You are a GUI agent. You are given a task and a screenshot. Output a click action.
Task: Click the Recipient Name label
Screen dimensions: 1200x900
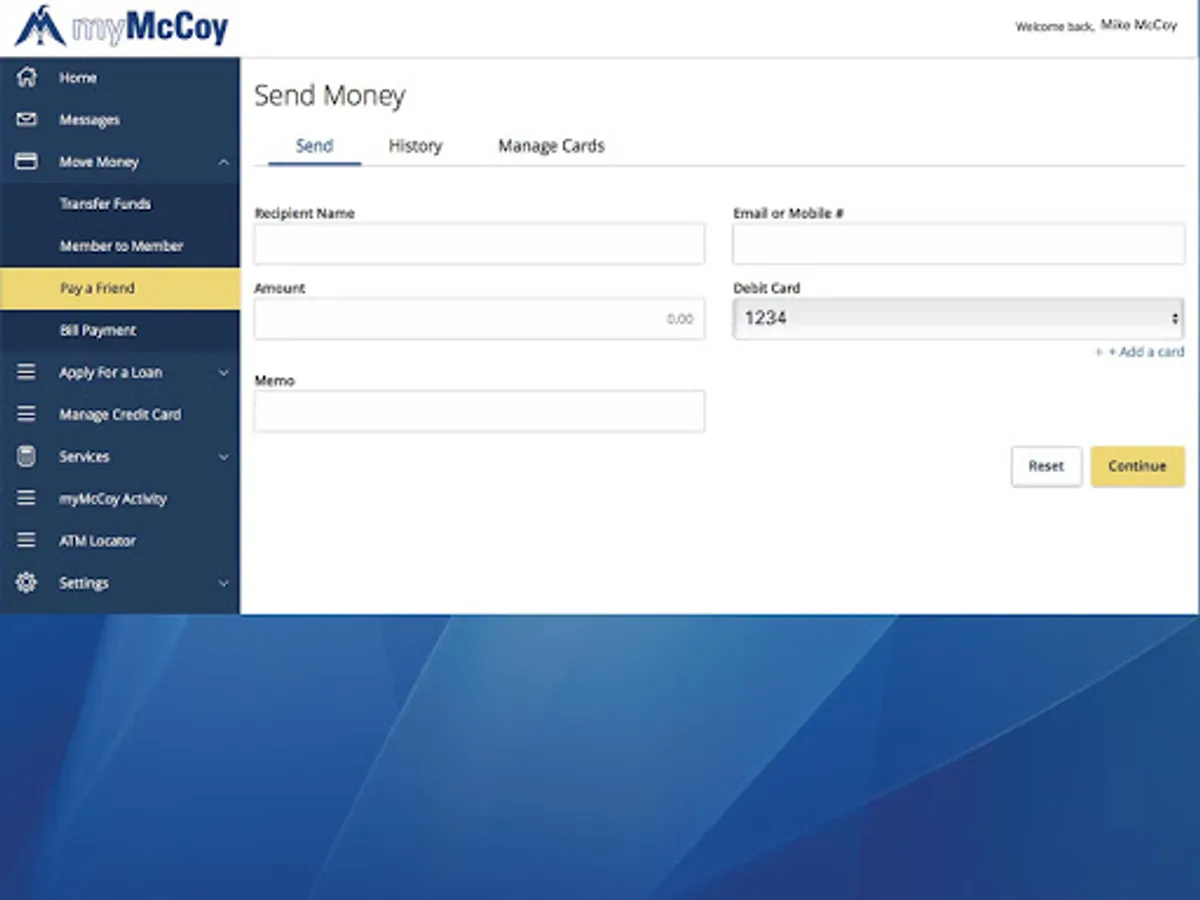[x=304, y=213]
